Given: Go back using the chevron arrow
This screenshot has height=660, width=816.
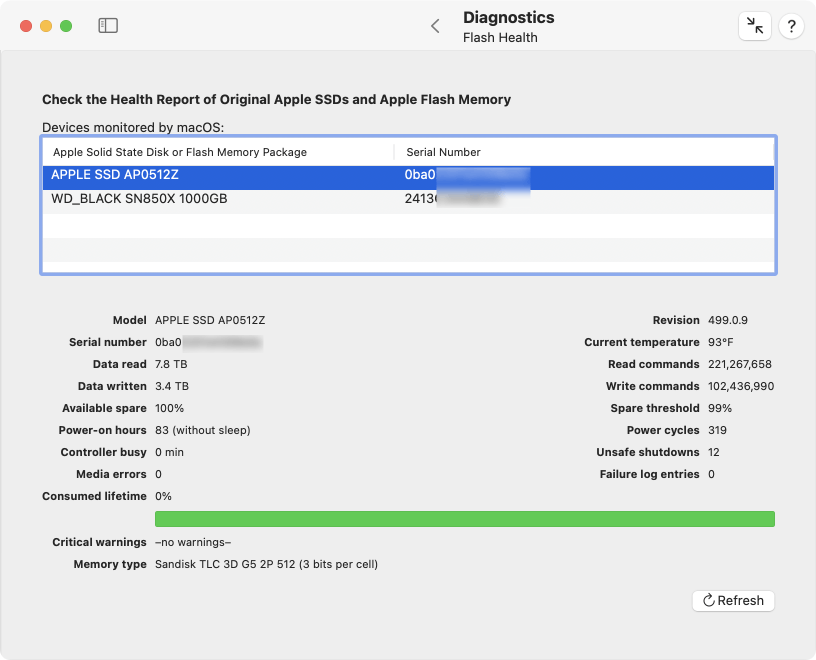Looking at the screenshot, I should pos(436,26).
